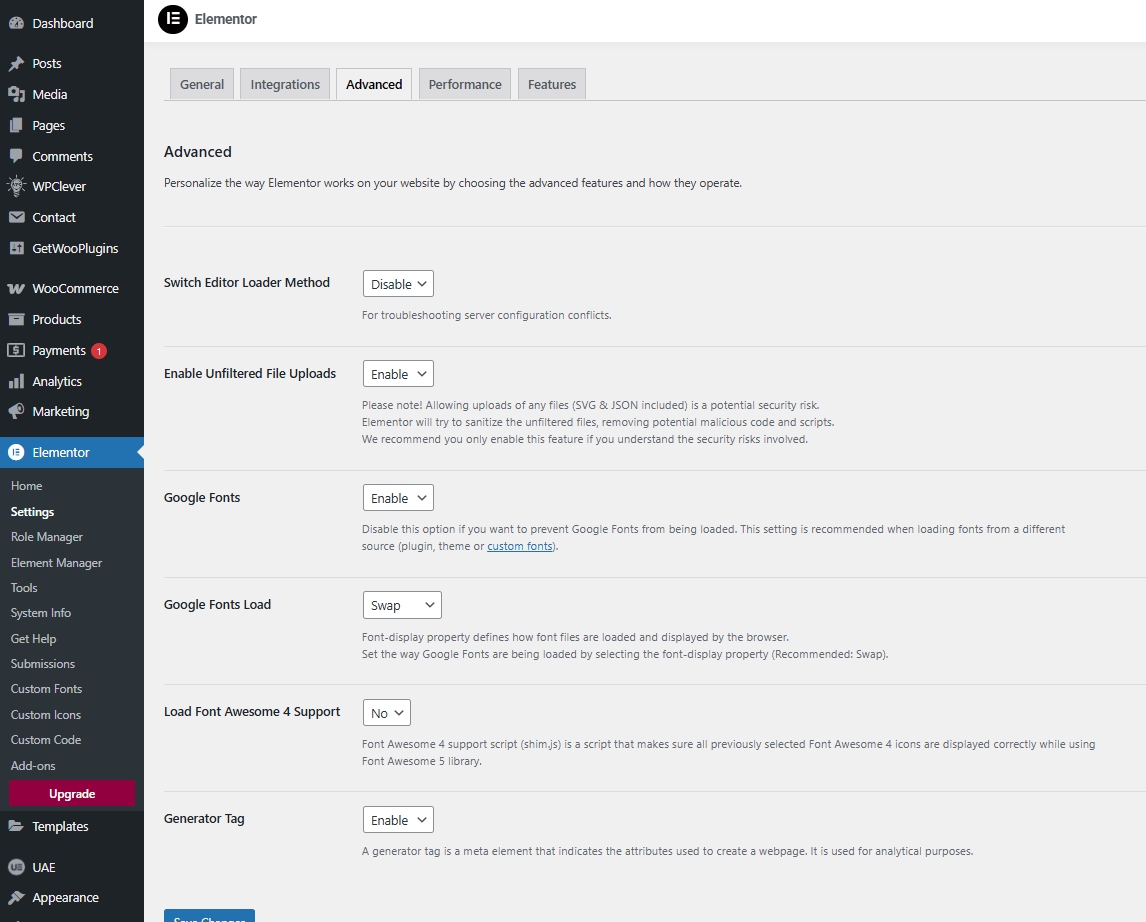This screenshot has width=1146, height=922.
Task: Click the Media library icon
Action: point(16,94)
